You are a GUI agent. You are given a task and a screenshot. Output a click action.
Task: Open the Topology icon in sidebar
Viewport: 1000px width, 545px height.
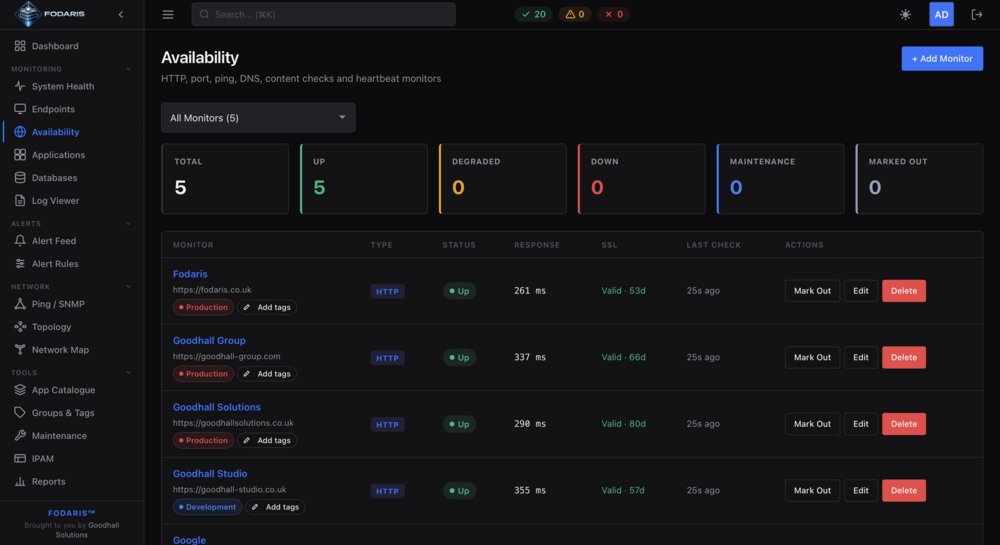coord(20,326)
